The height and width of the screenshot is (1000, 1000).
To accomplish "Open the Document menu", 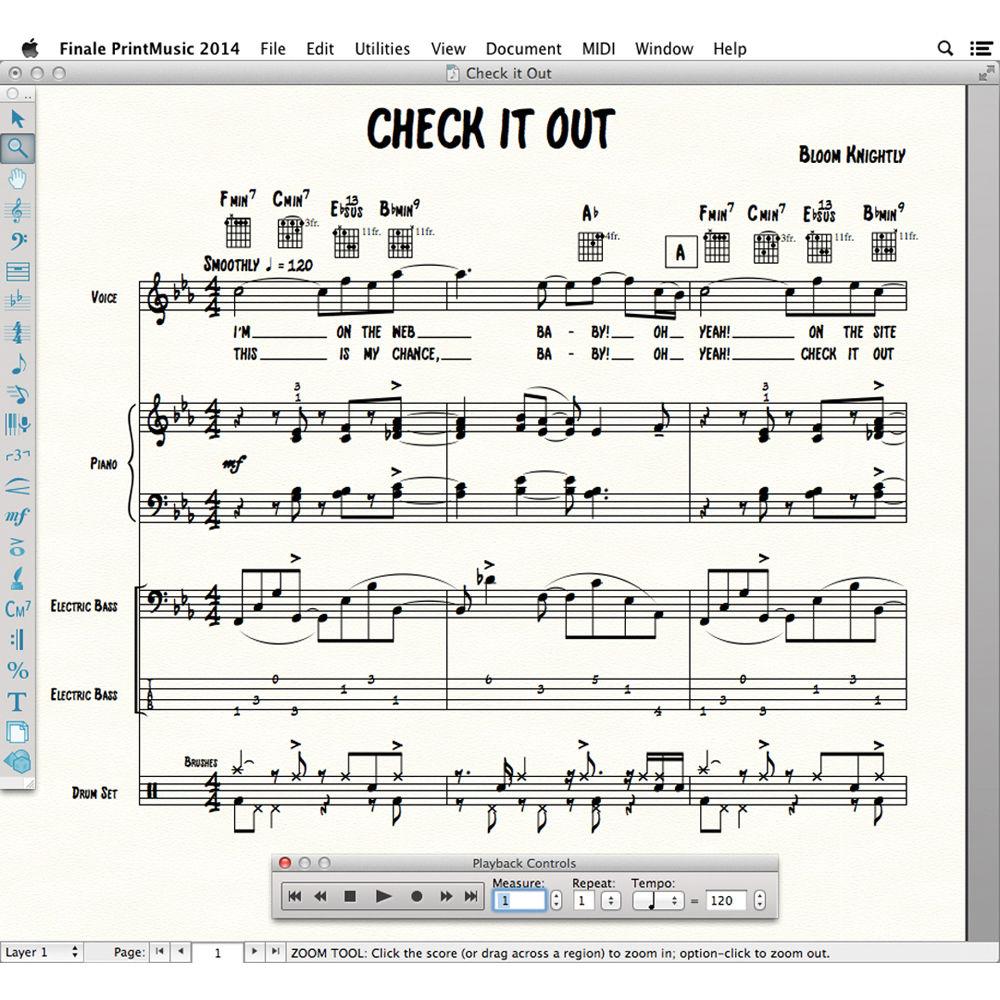I will pyautogui.click(x=524, y=48).
